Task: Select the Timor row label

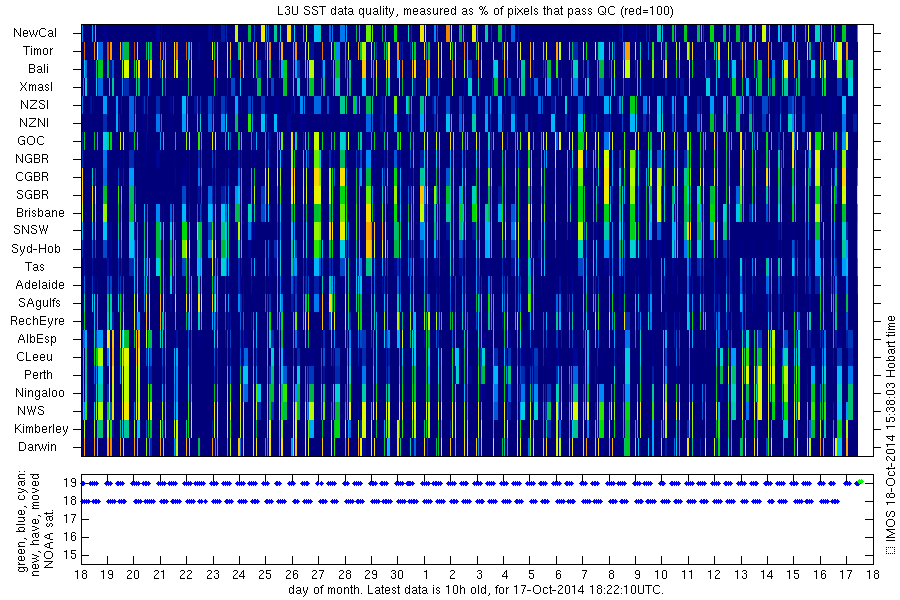Action: pyautogui.click(x=38, y=51)
